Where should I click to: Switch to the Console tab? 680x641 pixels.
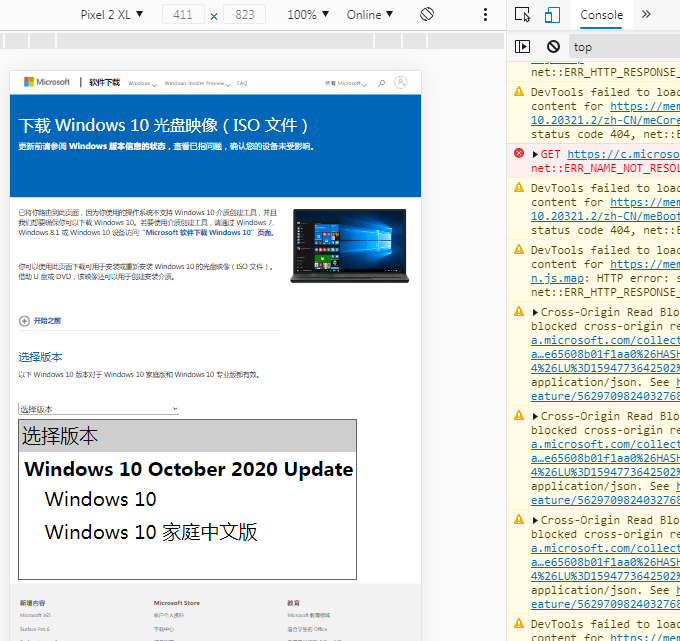coord(601,15)
